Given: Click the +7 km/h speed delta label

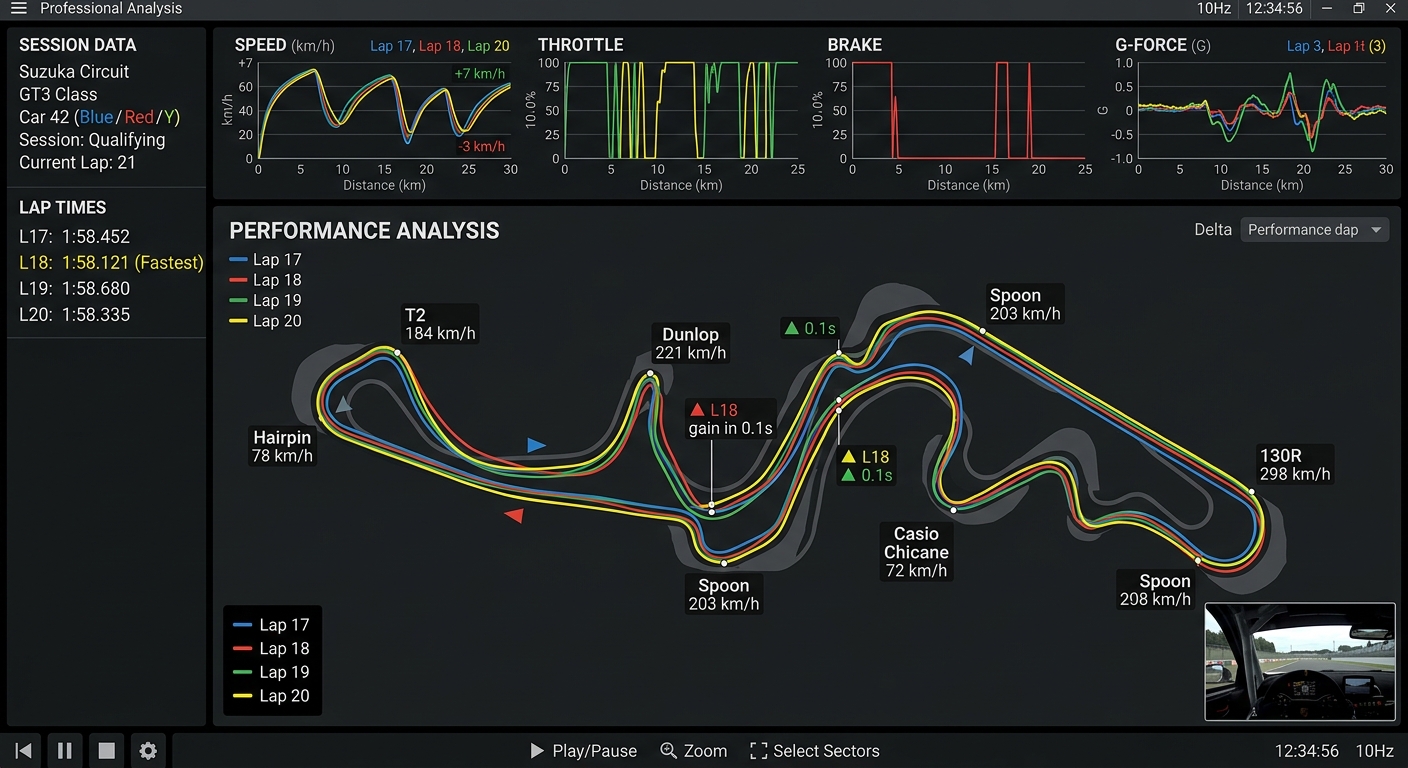Looking at the screenshot, I should (x=479, y=74).
